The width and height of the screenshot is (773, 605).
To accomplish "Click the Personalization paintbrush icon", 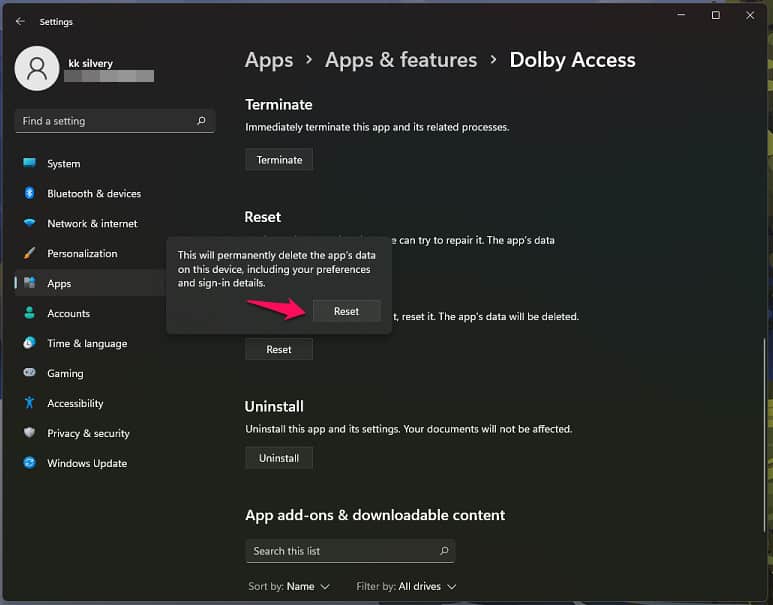I will click(x=30, y=253).
